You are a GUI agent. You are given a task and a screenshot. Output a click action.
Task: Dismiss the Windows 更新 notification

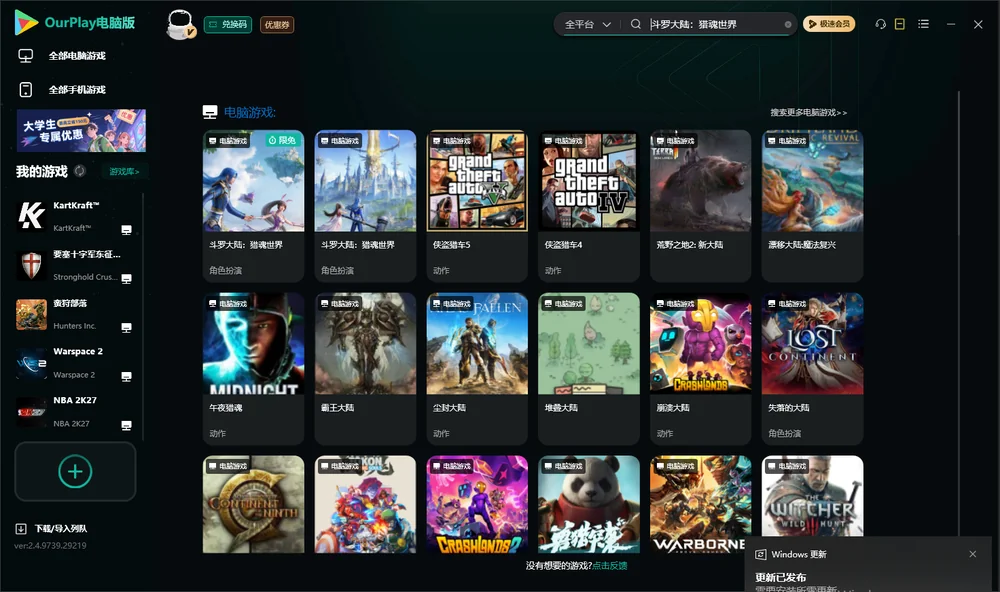pos(973,554)
